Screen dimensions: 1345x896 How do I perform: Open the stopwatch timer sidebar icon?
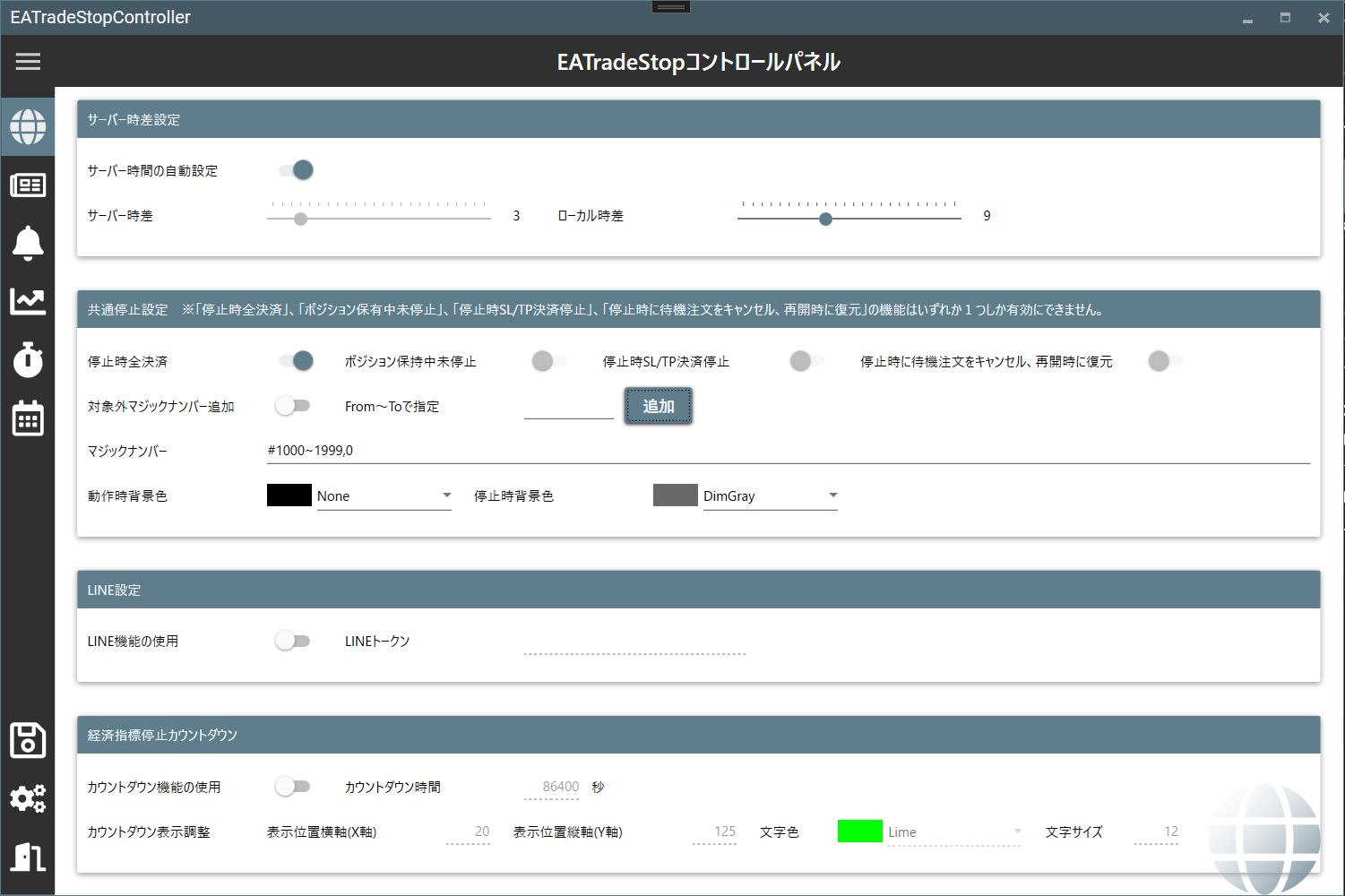click(28, 359)
